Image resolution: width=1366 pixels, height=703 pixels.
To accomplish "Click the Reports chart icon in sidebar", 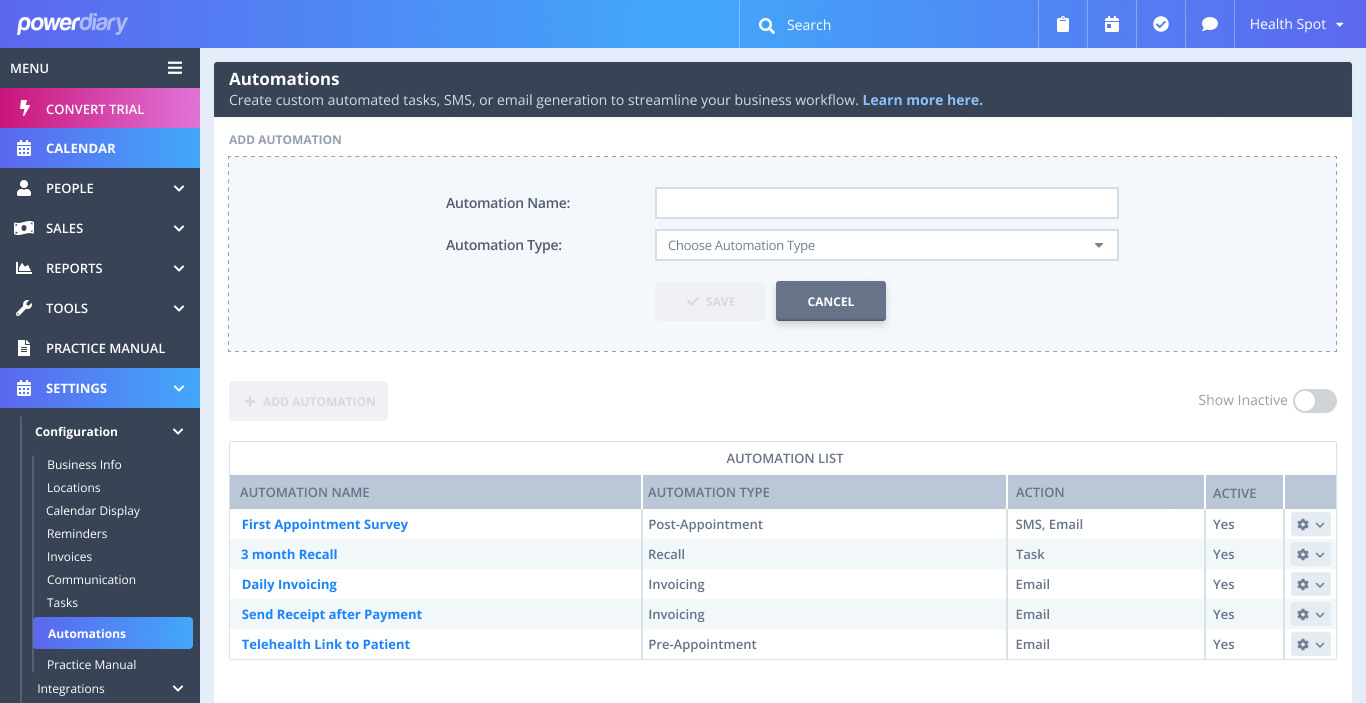I will point(25,268).
